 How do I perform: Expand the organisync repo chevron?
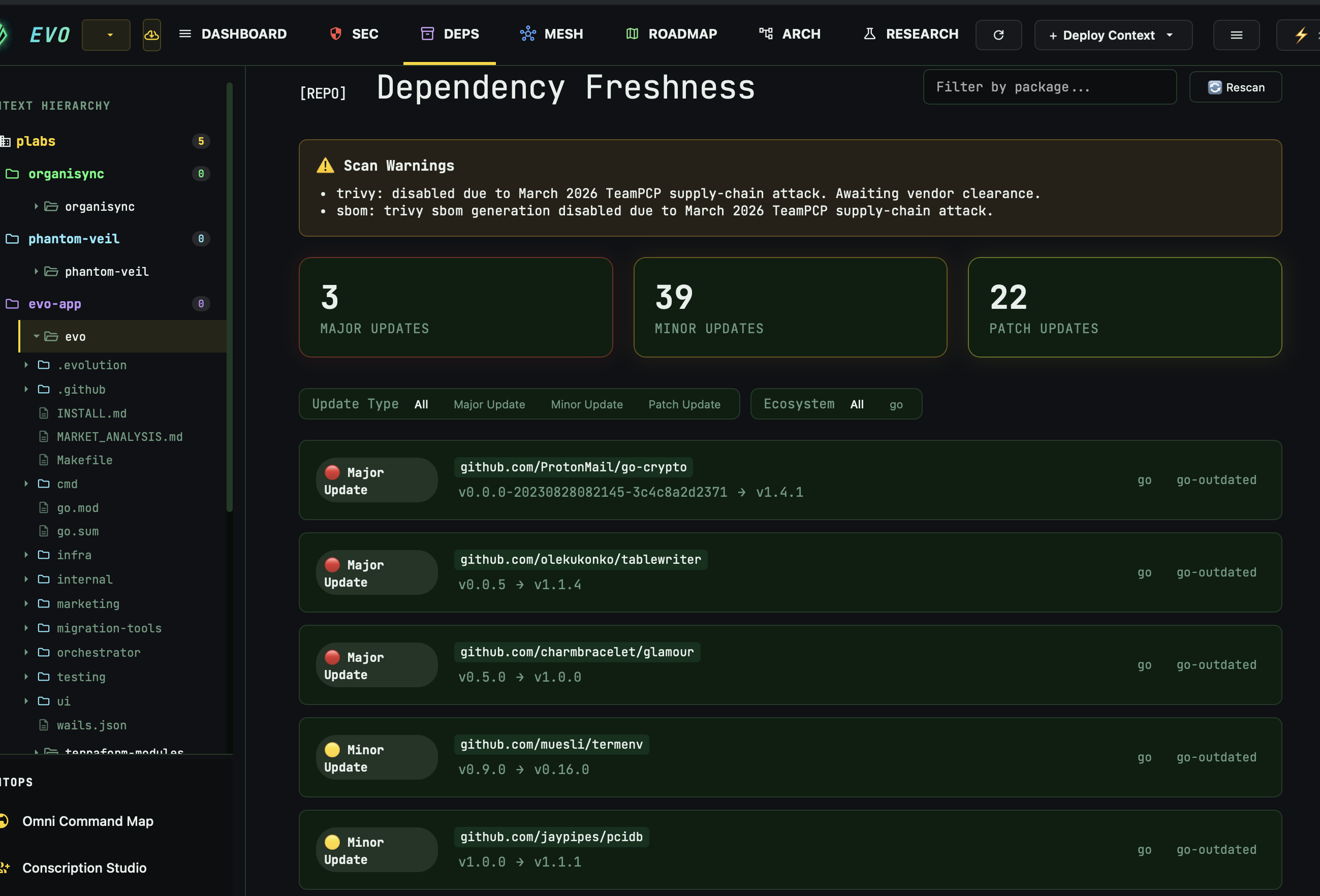pos(36,206)
